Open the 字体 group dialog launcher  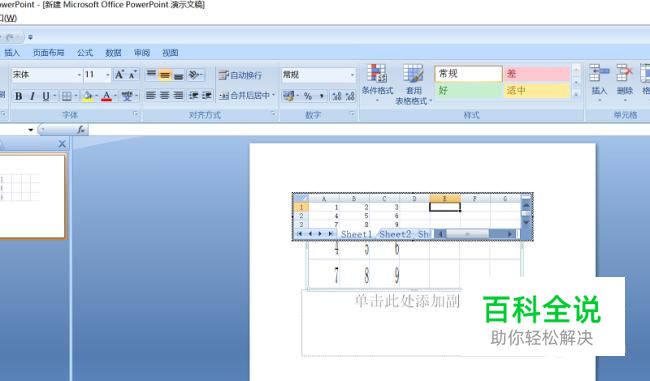(136, 114)
